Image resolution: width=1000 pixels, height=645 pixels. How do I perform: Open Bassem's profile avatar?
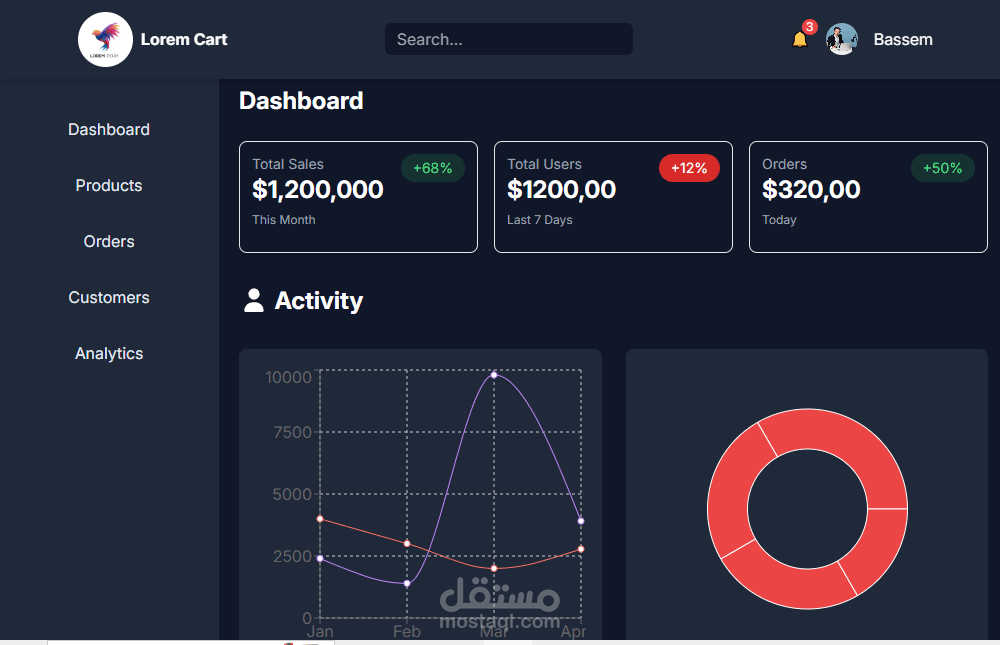842,40
